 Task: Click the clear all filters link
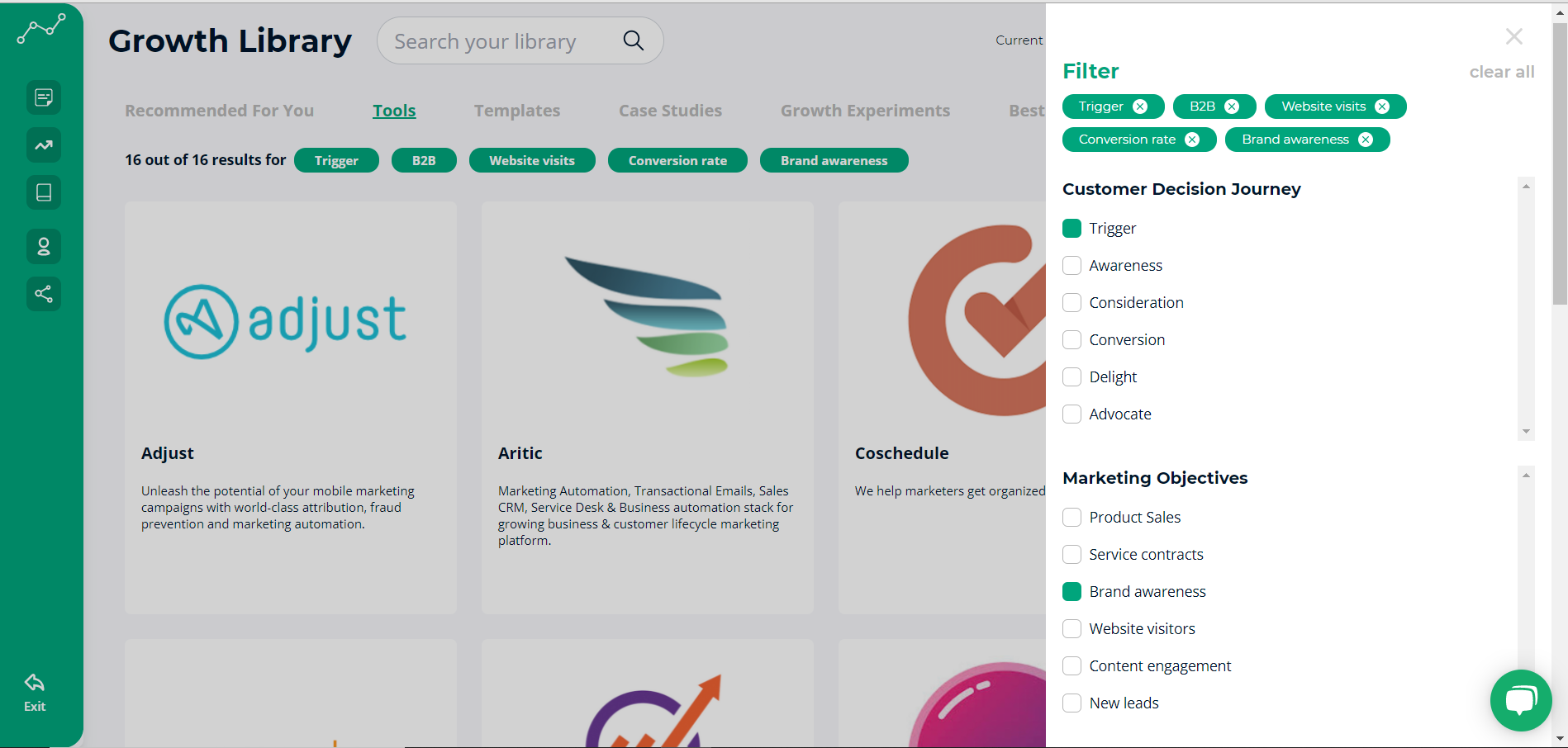click(x=1502, y=72)
